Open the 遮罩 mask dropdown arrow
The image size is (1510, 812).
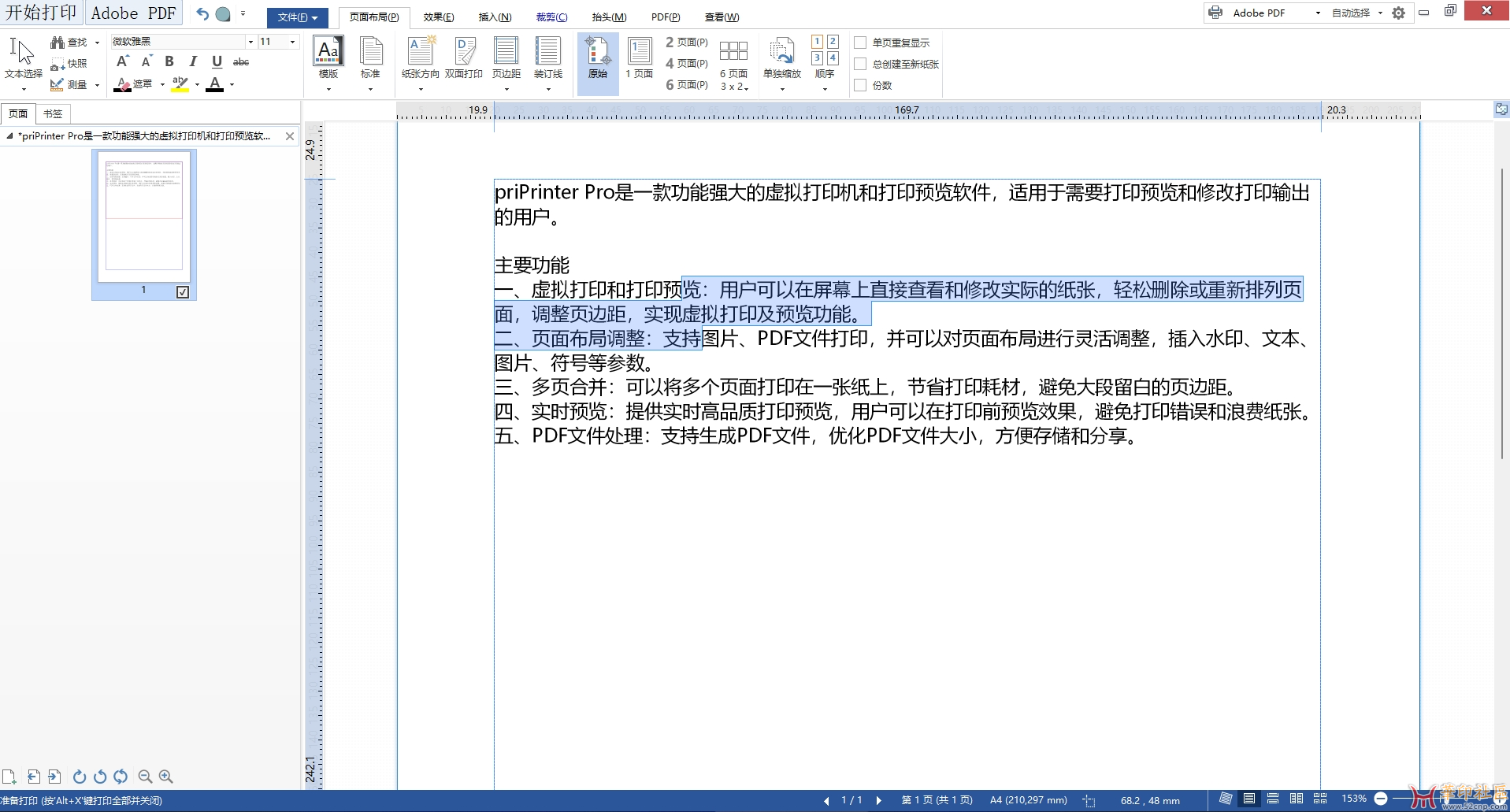click(x=162, y=84)
